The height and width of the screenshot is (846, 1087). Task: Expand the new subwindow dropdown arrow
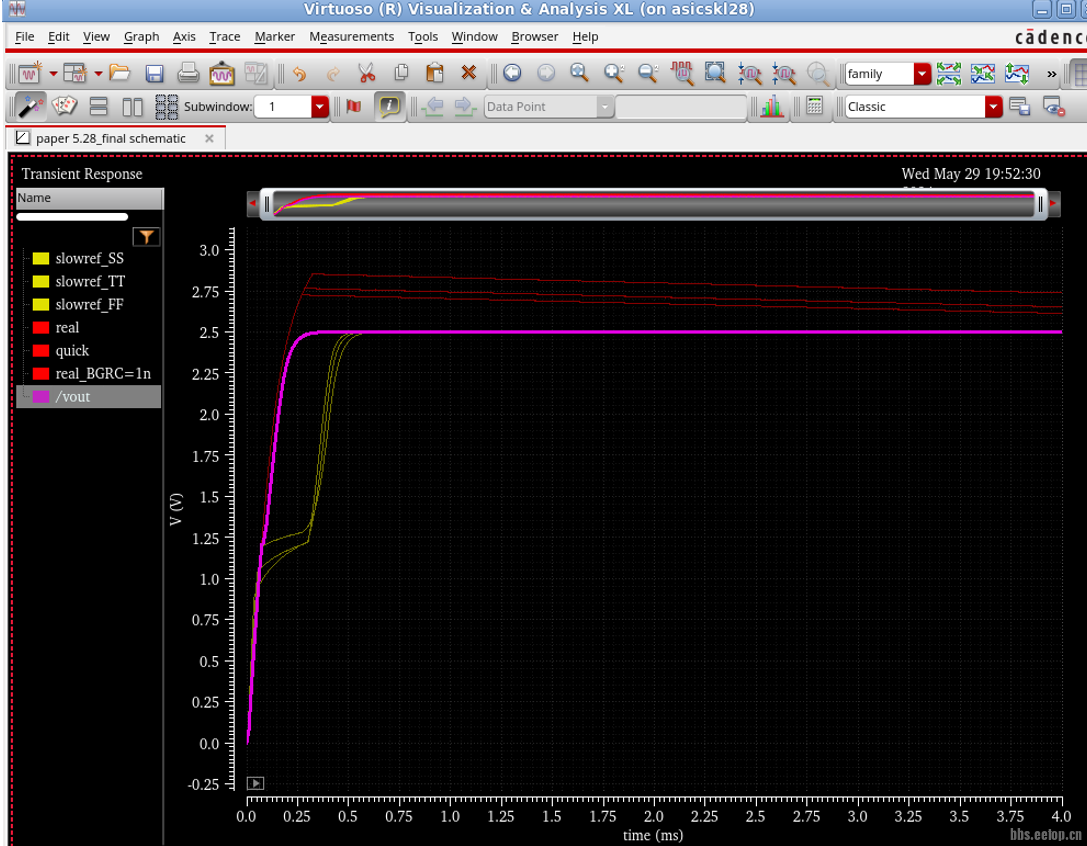pos(98,73)
